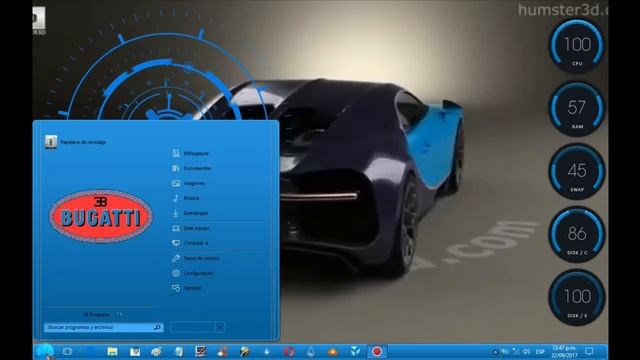Open Este equipo from the Start menu
Screen dimensions: 640x360
(191, 228)
